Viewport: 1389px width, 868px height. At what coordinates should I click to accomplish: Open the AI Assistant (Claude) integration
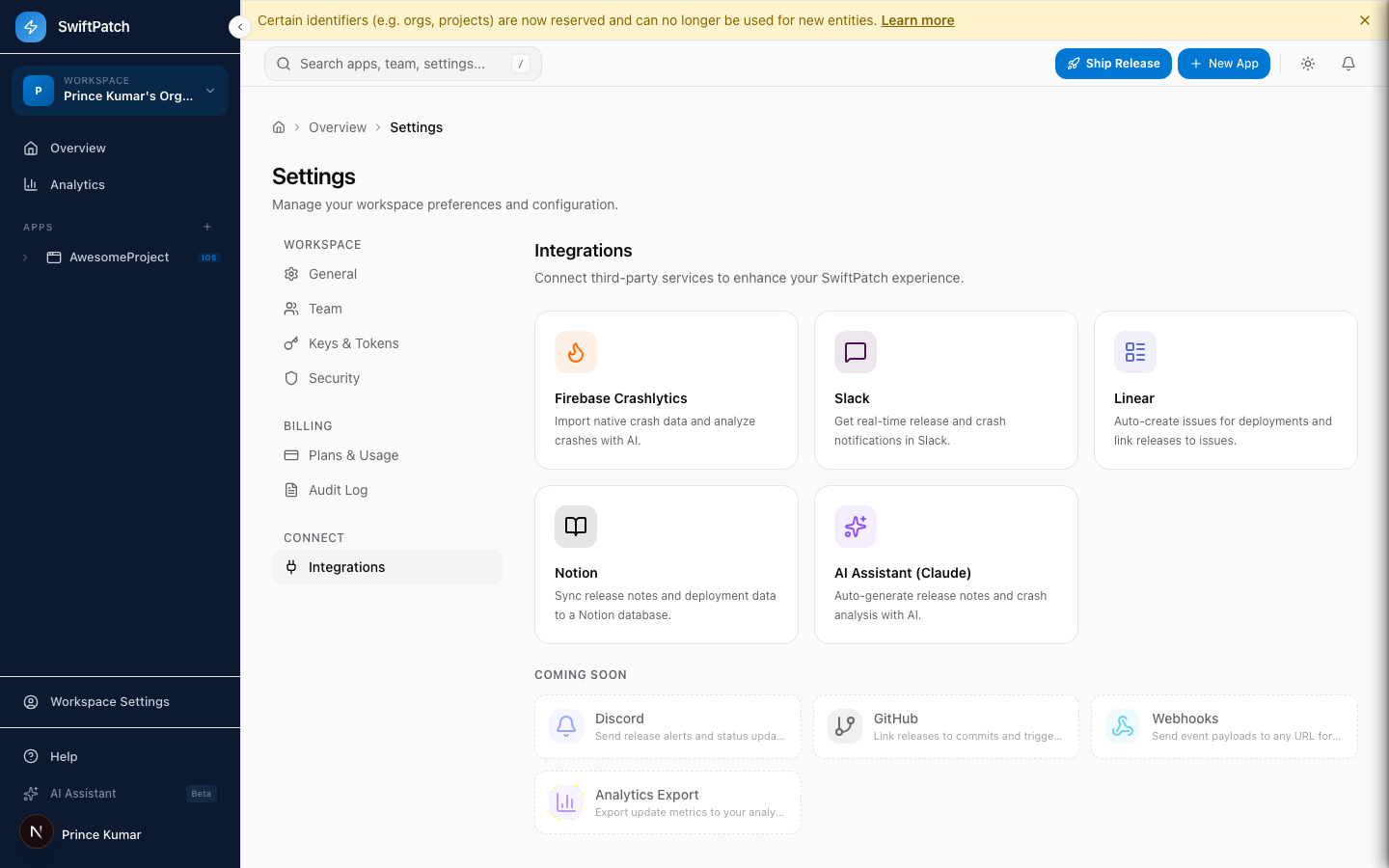click(x=945, y=564)
